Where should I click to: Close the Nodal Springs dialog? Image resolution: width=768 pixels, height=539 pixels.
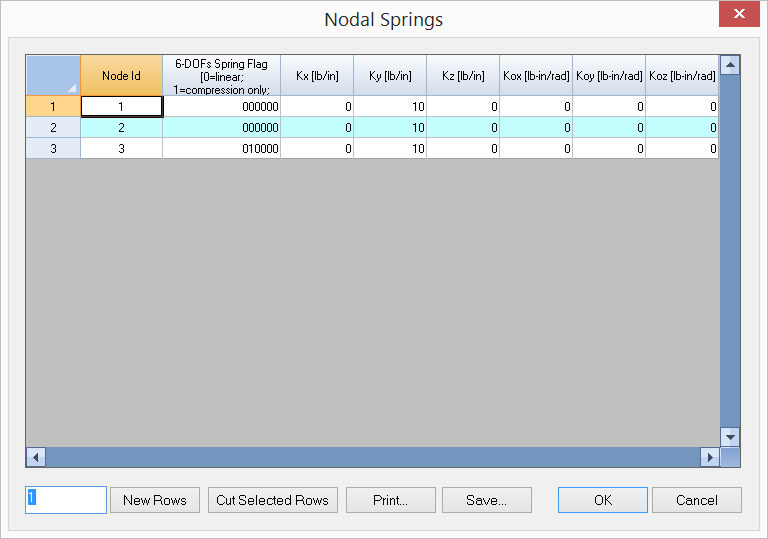pos(738,14)
